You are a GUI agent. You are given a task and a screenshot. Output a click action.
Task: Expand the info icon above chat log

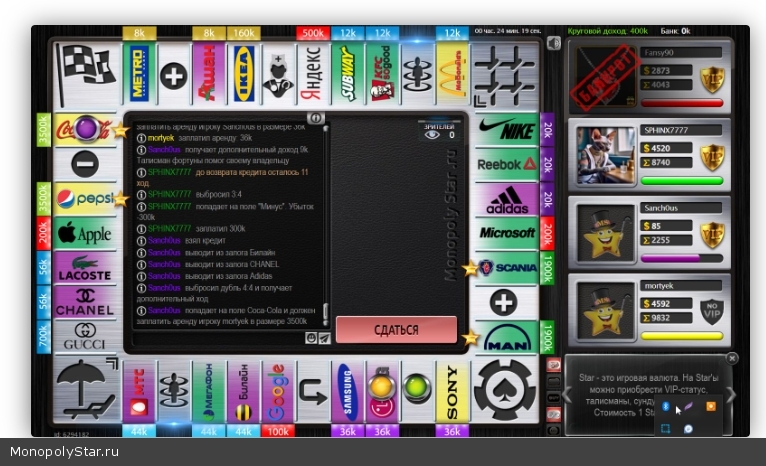tap(315, 118)
